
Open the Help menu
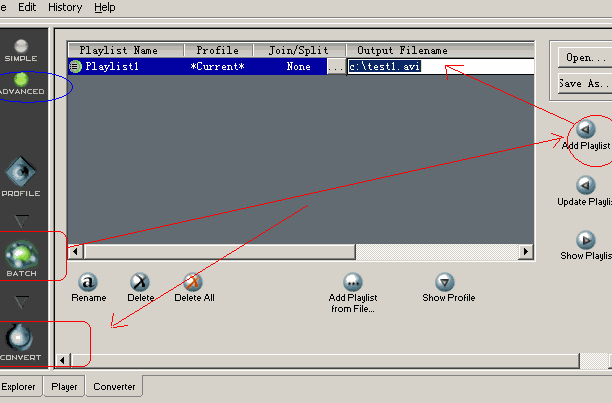pyautogui.click(x=105, y=7)
